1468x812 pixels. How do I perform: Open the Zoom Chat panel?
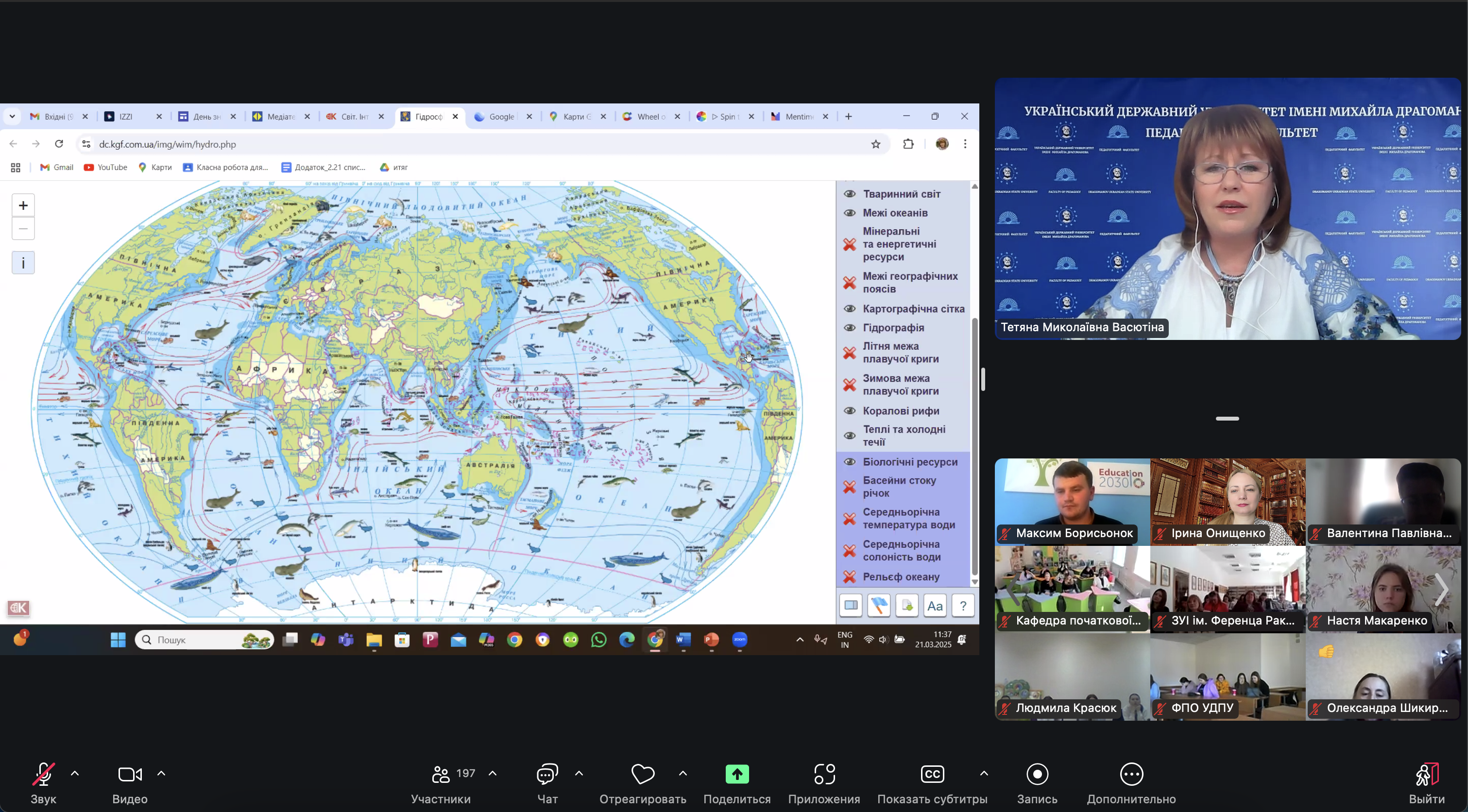pos(547,775)
